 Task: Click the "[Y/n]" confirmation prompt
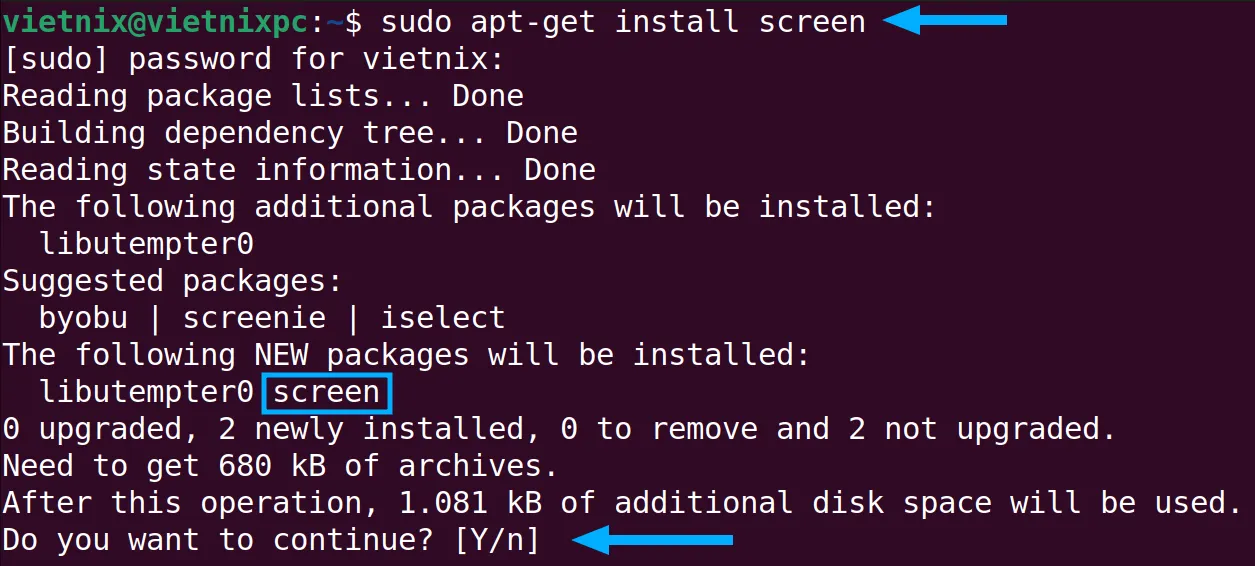(497, 541)
